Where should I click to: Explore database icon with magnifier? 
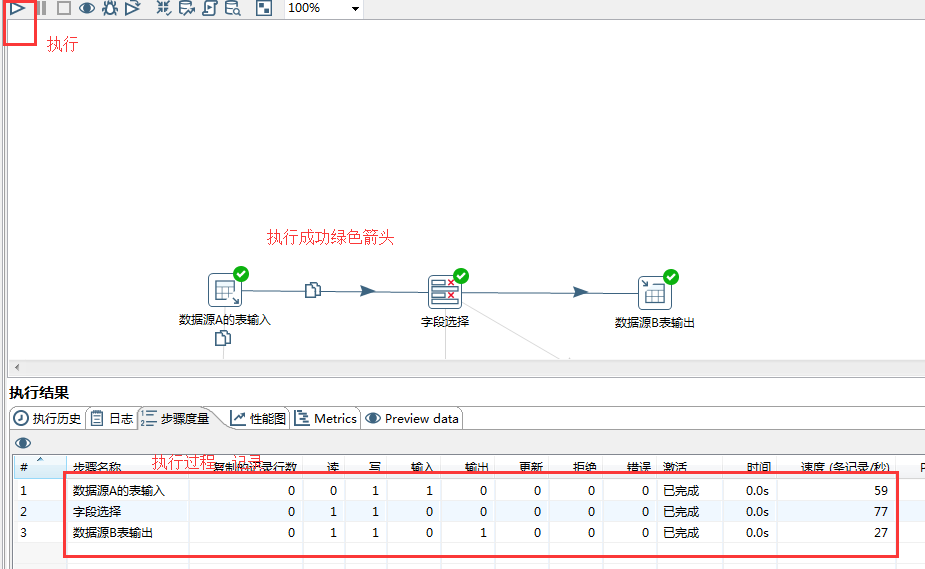pyautogui.click(x=232, y=8)
